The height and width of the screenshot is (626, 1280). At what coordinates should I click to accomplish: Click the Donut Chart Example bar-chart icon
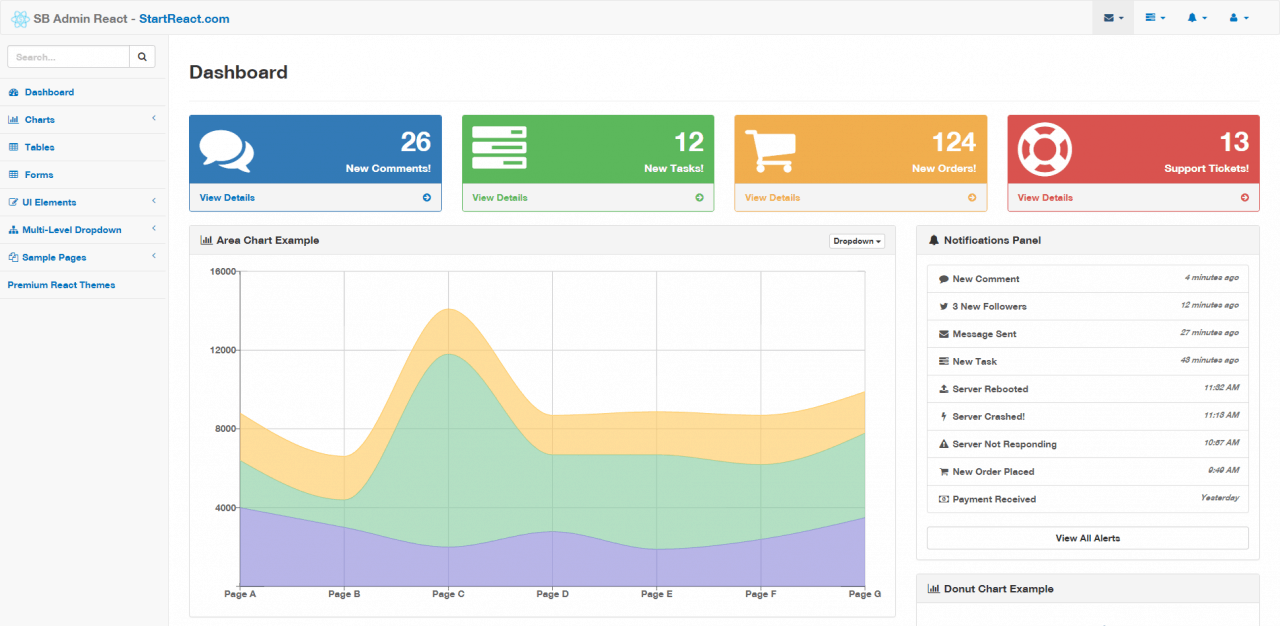point(933,589)
